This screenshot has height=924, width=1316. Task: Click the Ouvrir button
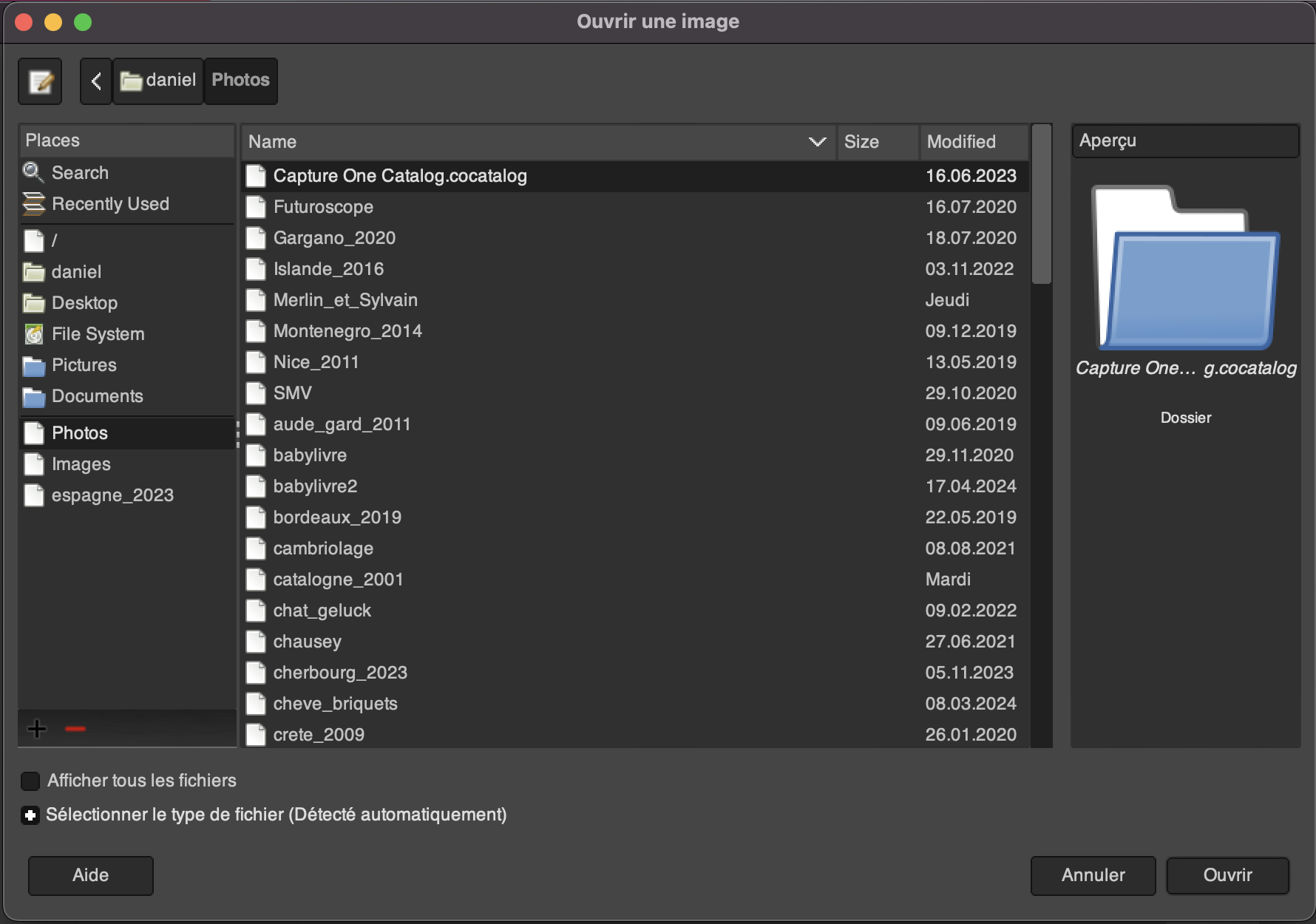(x=1228, y=875)
